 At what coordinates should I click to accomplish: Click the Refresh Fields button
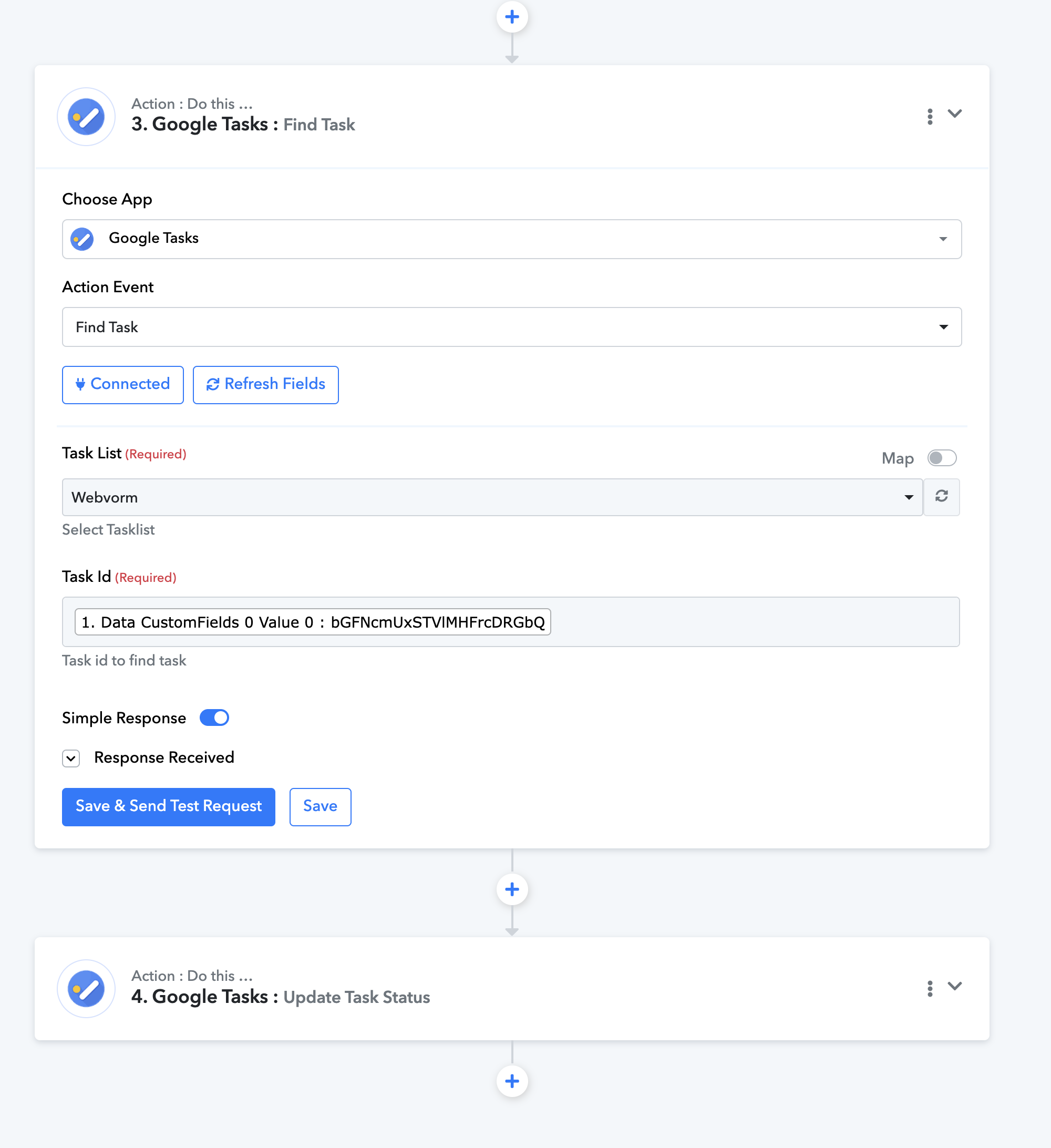266,385
